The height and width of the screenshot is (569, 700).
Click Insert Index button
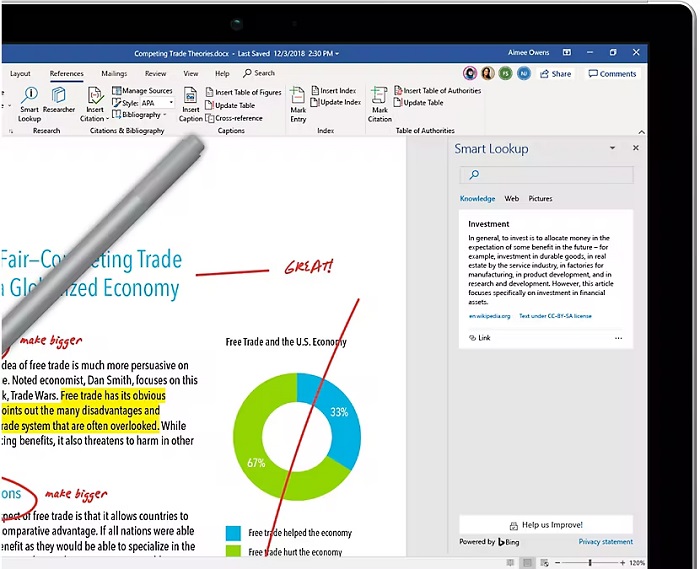tap(333, 91)
